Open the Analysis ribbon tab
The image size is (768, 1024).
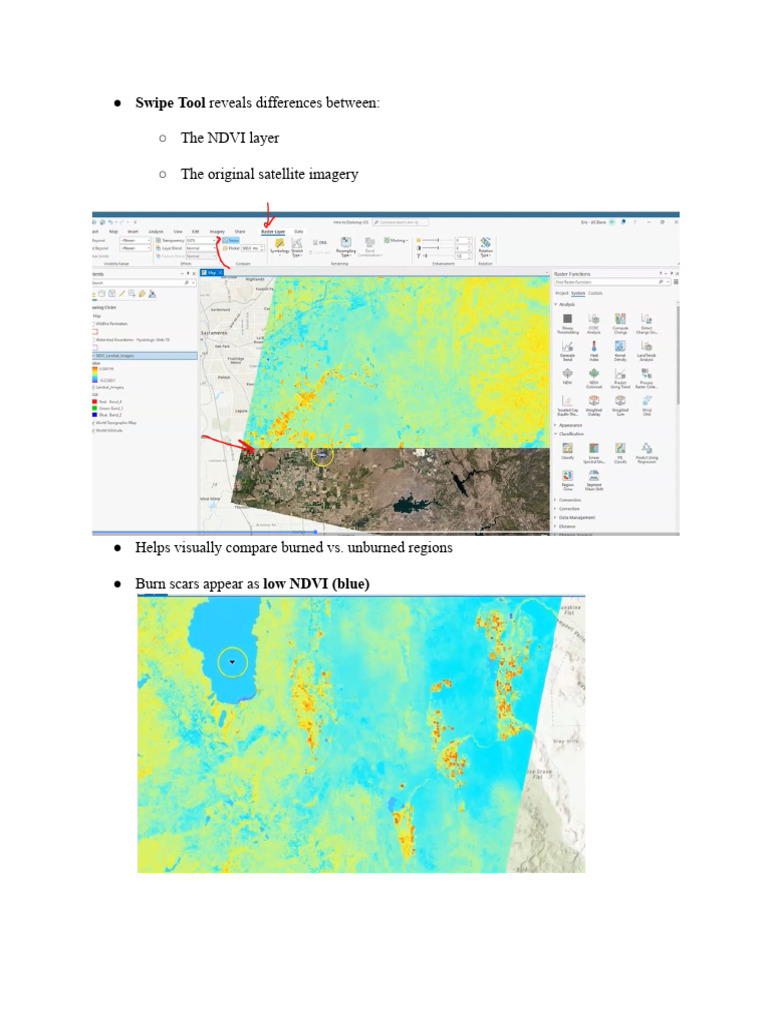click(x=155, y=231)
